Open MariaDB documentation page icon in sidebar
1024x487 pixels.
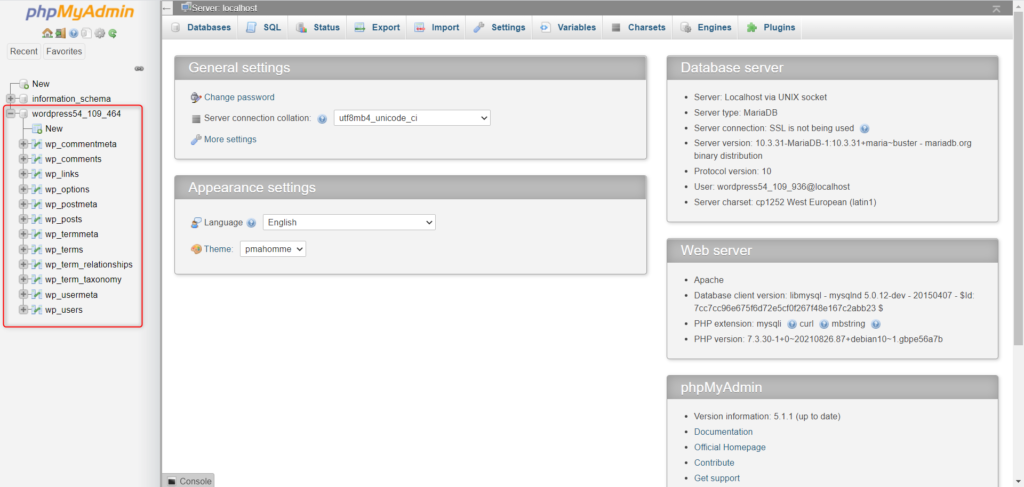(x=86, y=33)
